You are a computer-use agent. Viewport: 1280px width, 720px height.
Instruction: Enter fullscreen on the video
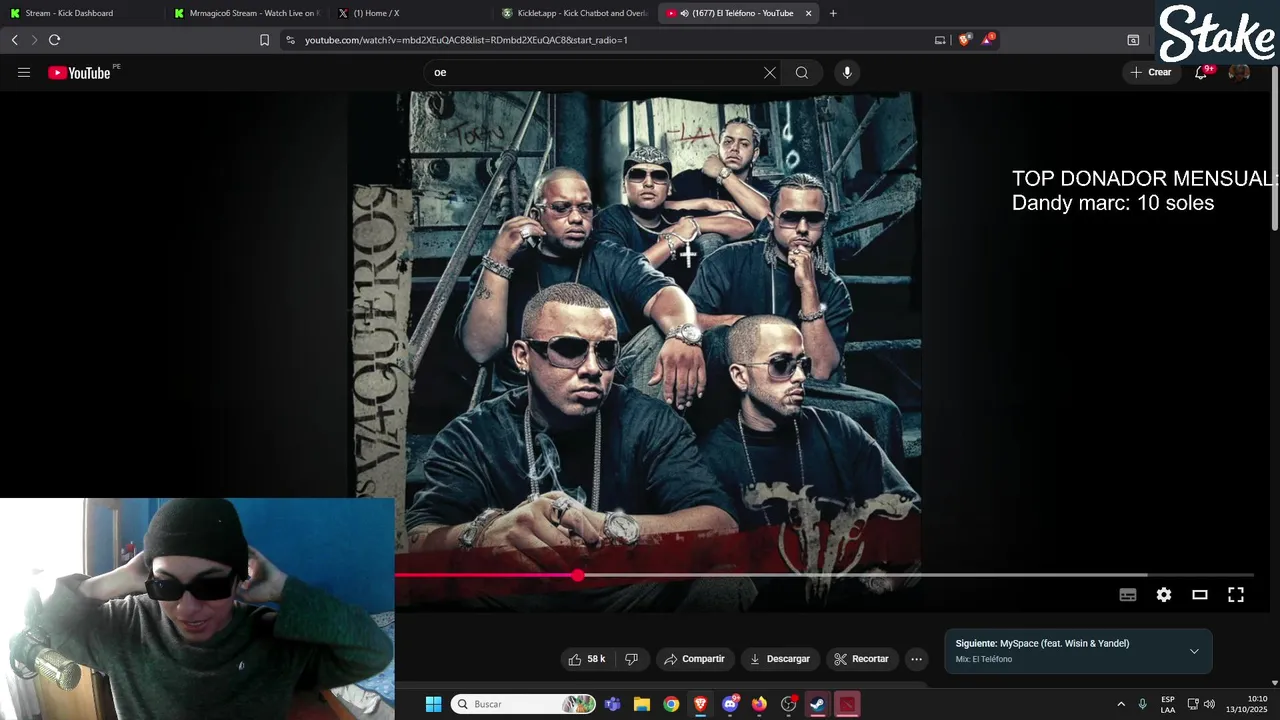coord(1236,595)
